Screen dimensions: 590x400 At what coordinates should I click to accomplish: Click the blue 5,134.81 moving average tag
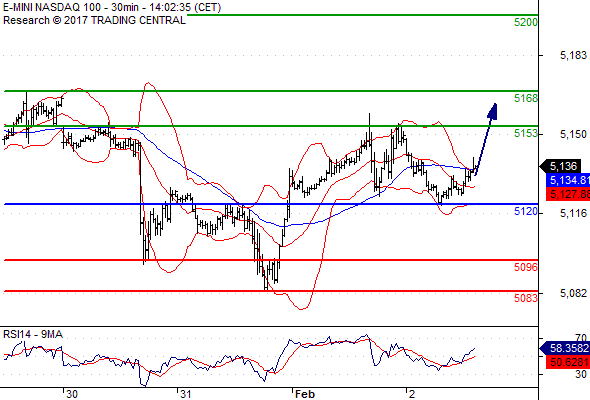568,180
